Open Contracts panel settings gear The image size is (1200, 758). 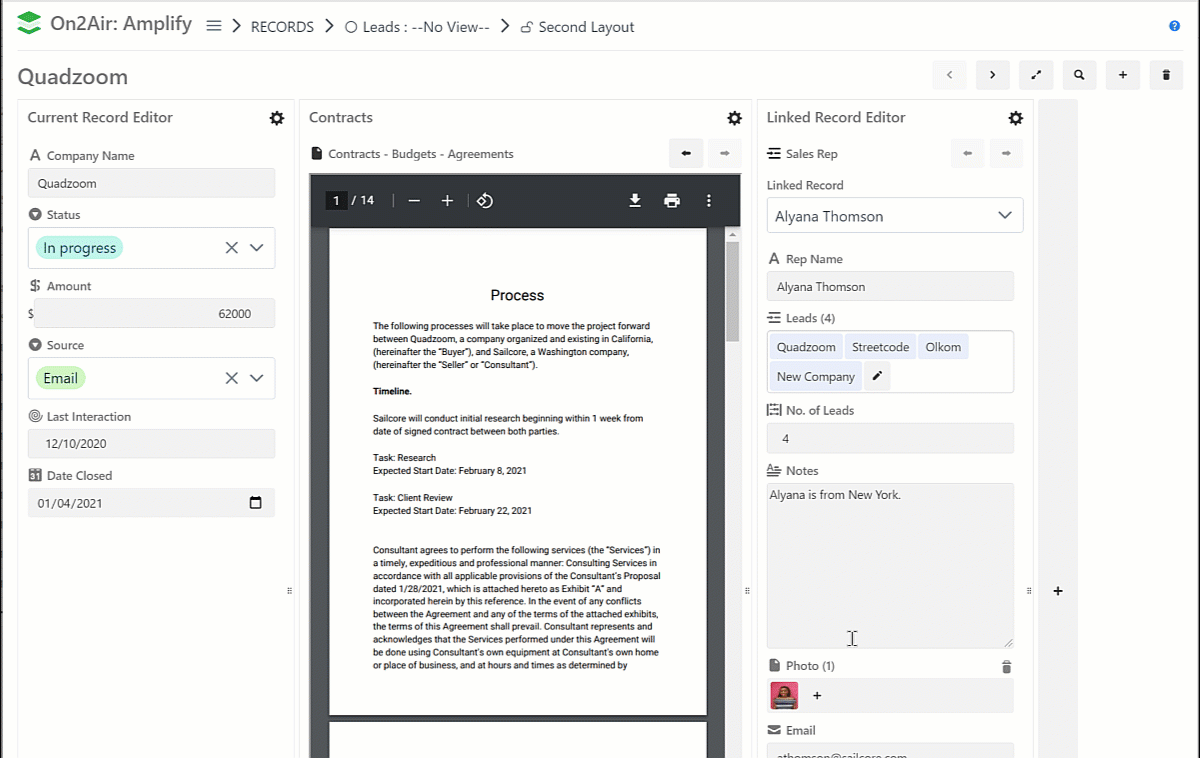tap(735, 118)
